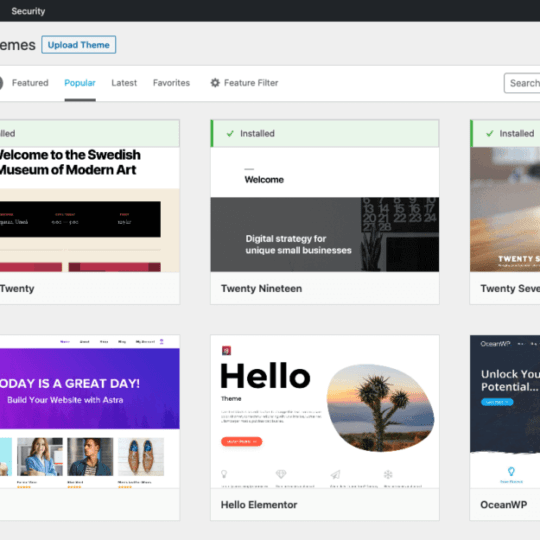The image size is (540, 540).
Task: Click Installed checkmark on Twenty Nineteen
Action: tap(230, 133)
